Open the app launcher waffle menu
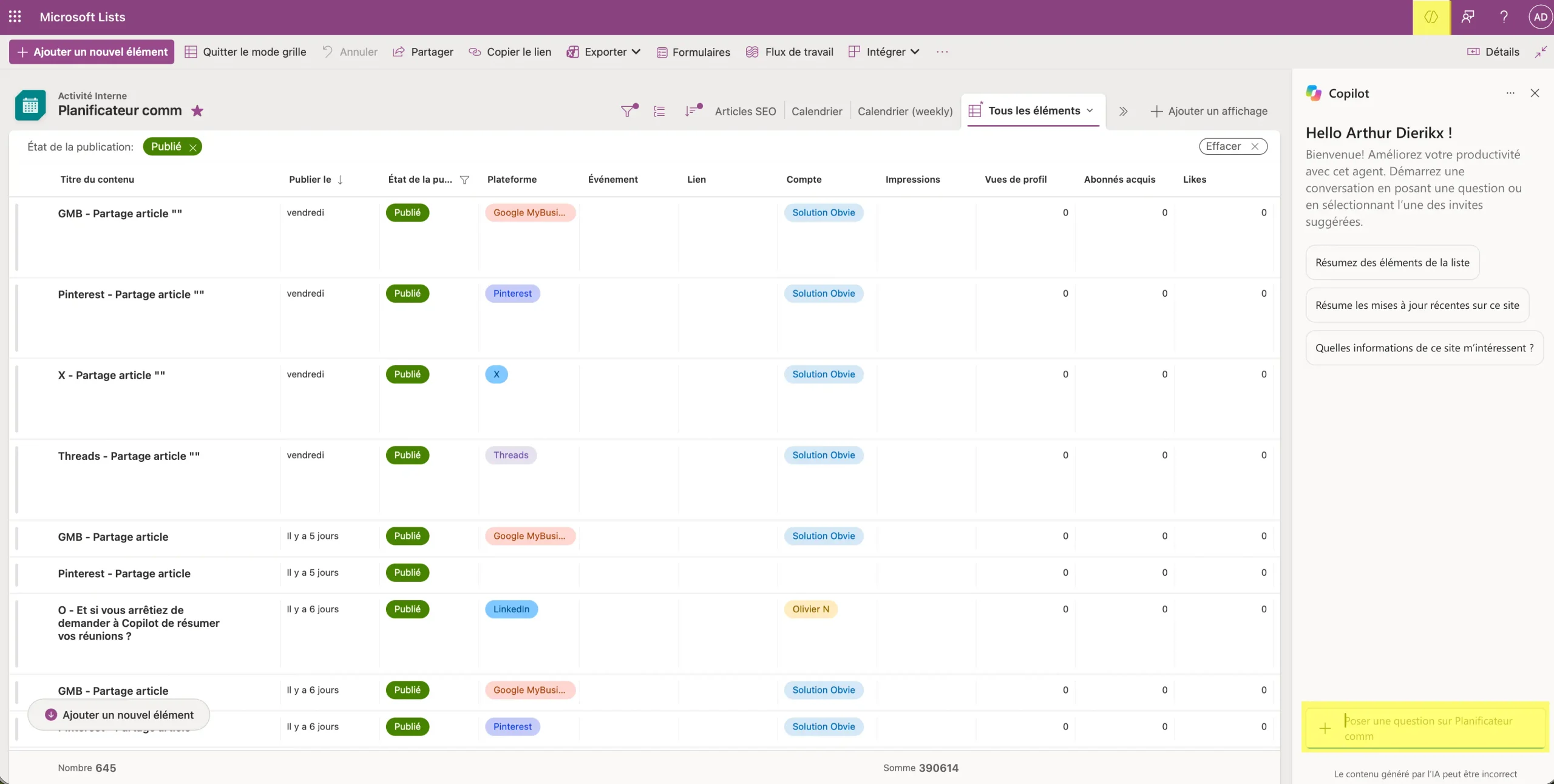Screen dimensions: 1554x784 (x=15, y=16)
